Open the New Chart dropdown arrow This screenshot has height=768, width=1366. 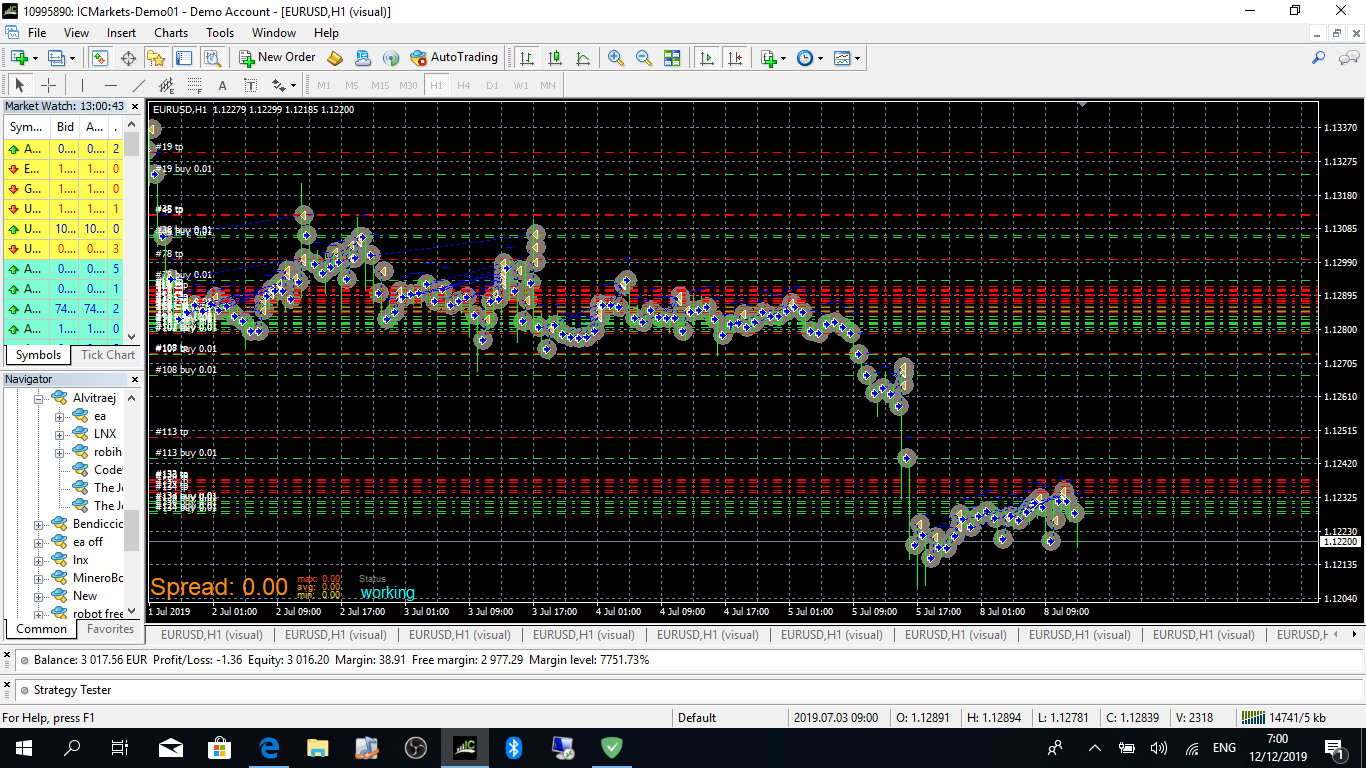pyautogui.click(x=36, y=58)
